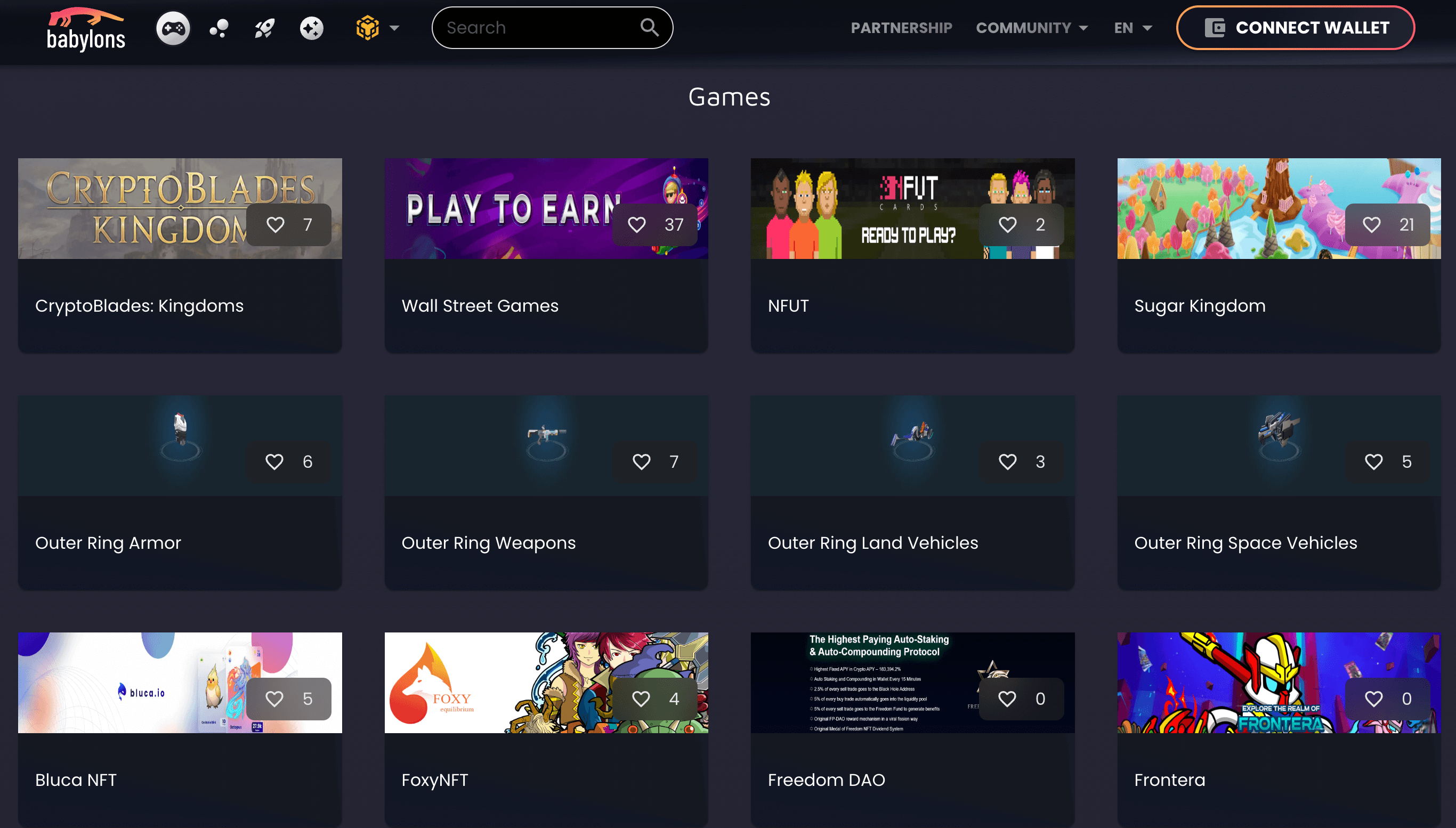Open the Sugar Kingdom title link
The width and height of the screenshot is (1456, 828).
(x=1200, y=306)
